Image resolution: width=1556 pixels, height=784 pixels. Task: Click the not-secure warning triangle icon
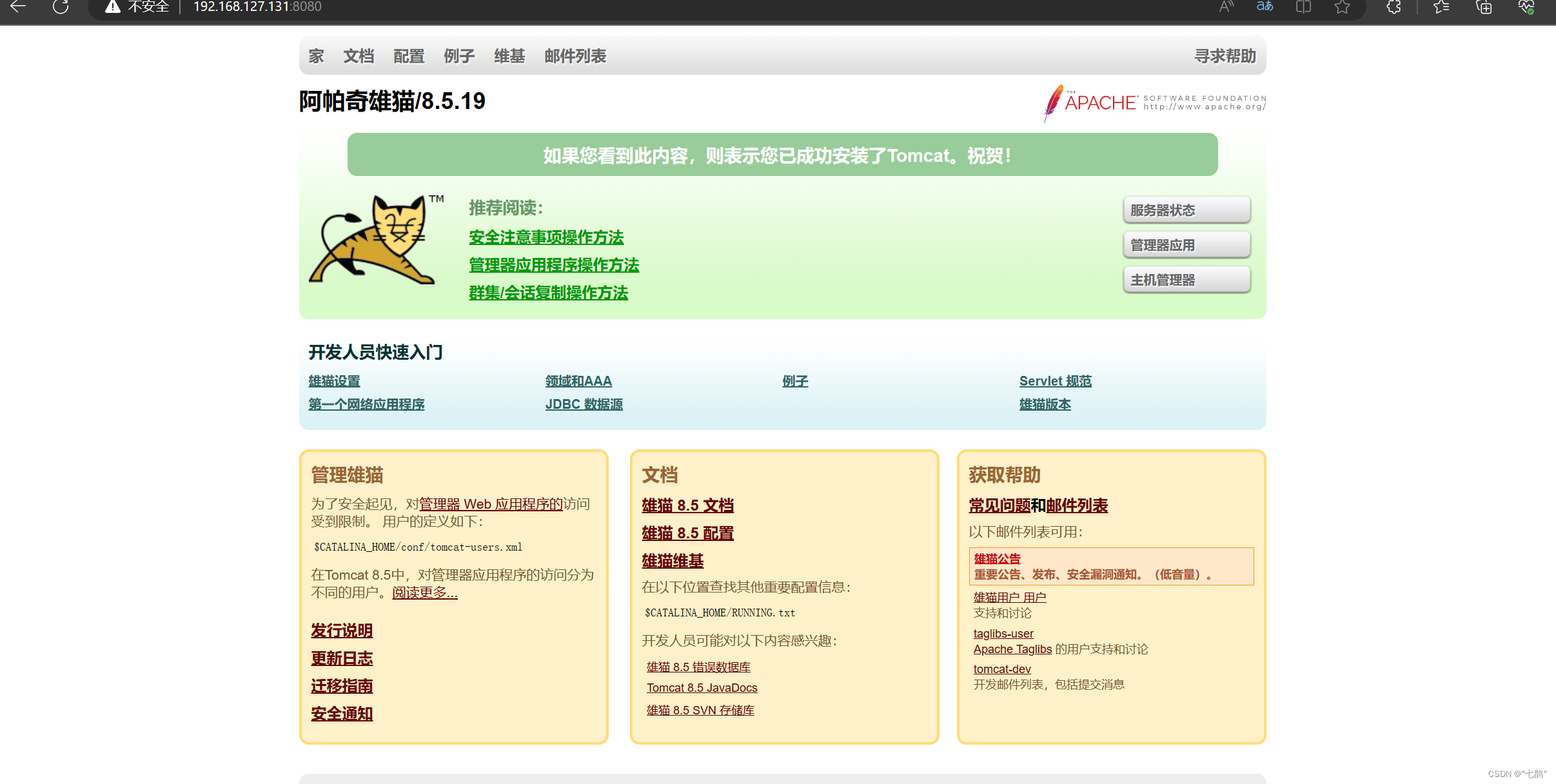point(113,7)
